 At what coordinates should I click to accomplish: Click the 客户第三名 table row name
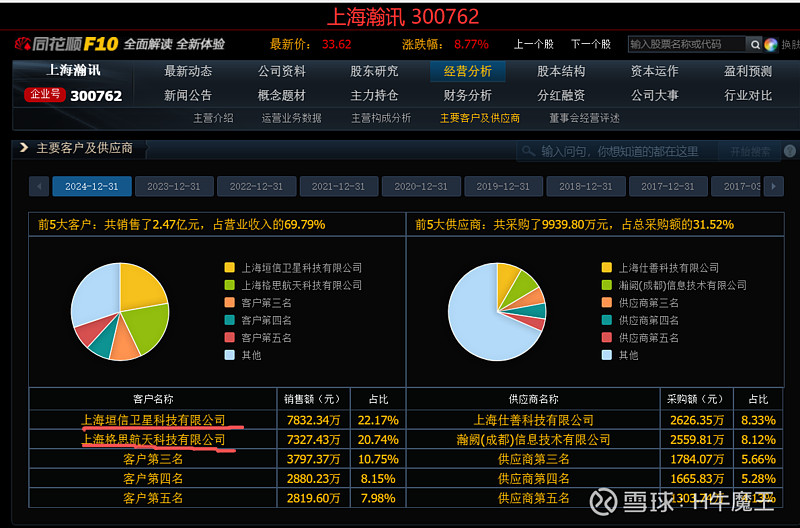(153, 459)
